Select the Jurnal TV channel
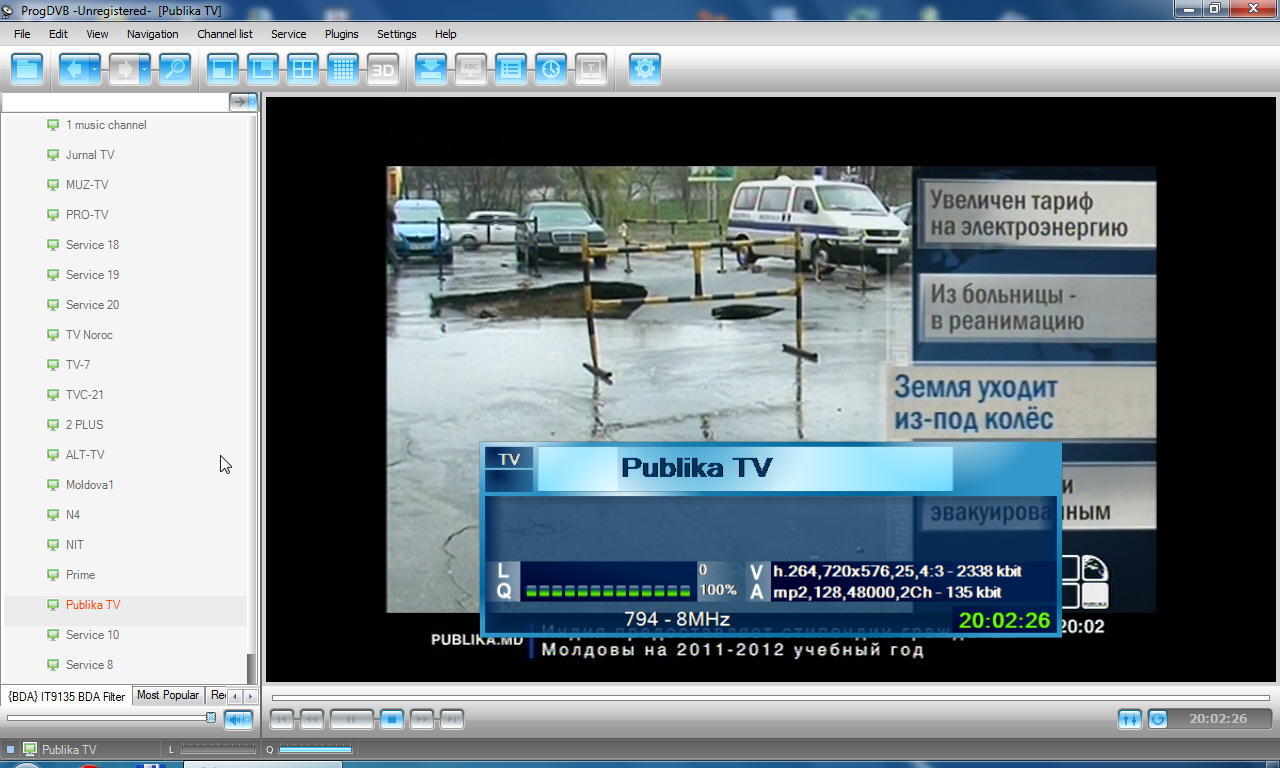The width and height of the screenshot is (1280, 768). pos(90,155)
